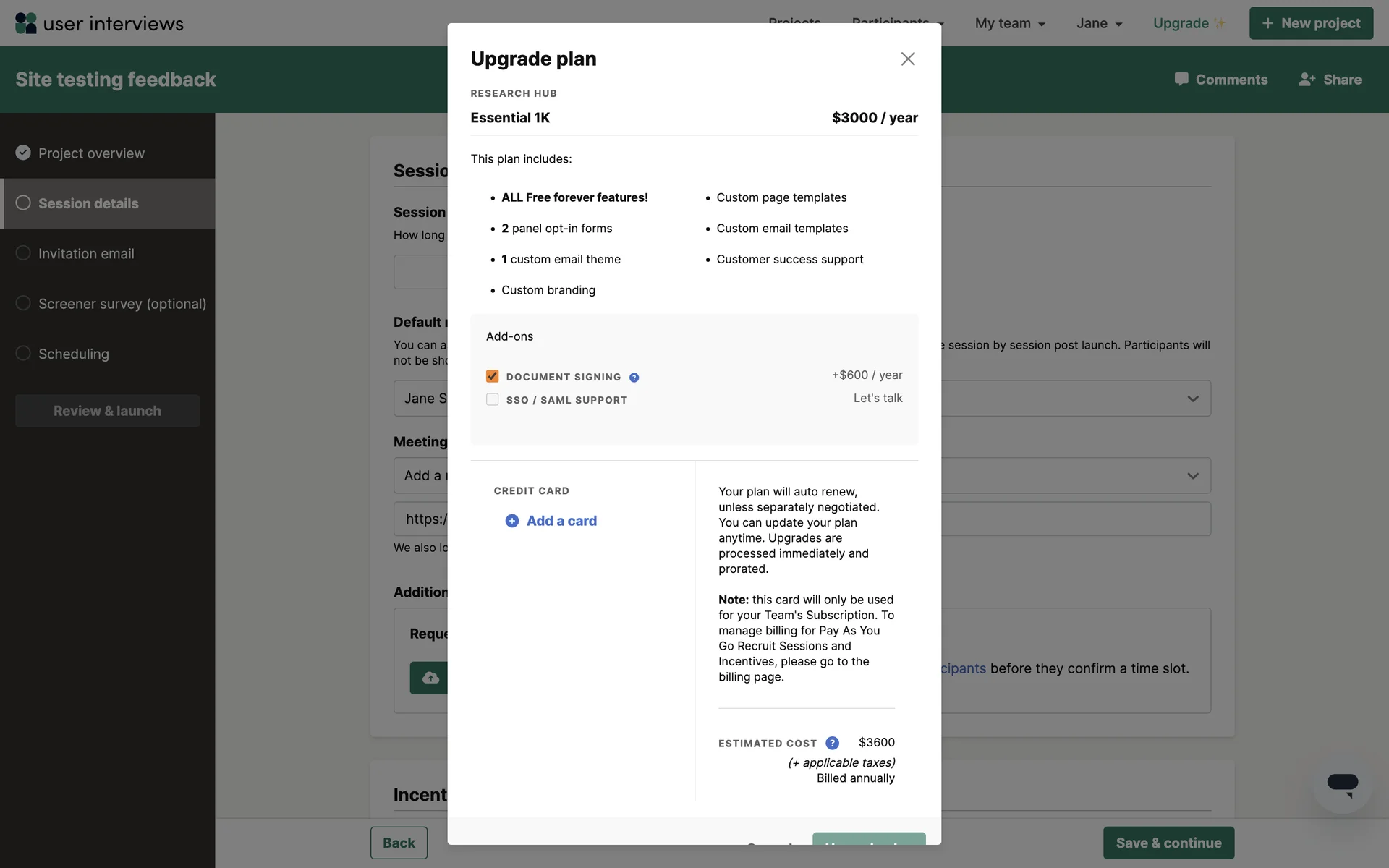Viewport: 1389px width, 868px height.
Task: Open the Comments panel
Action: [x=1220, y=80]
